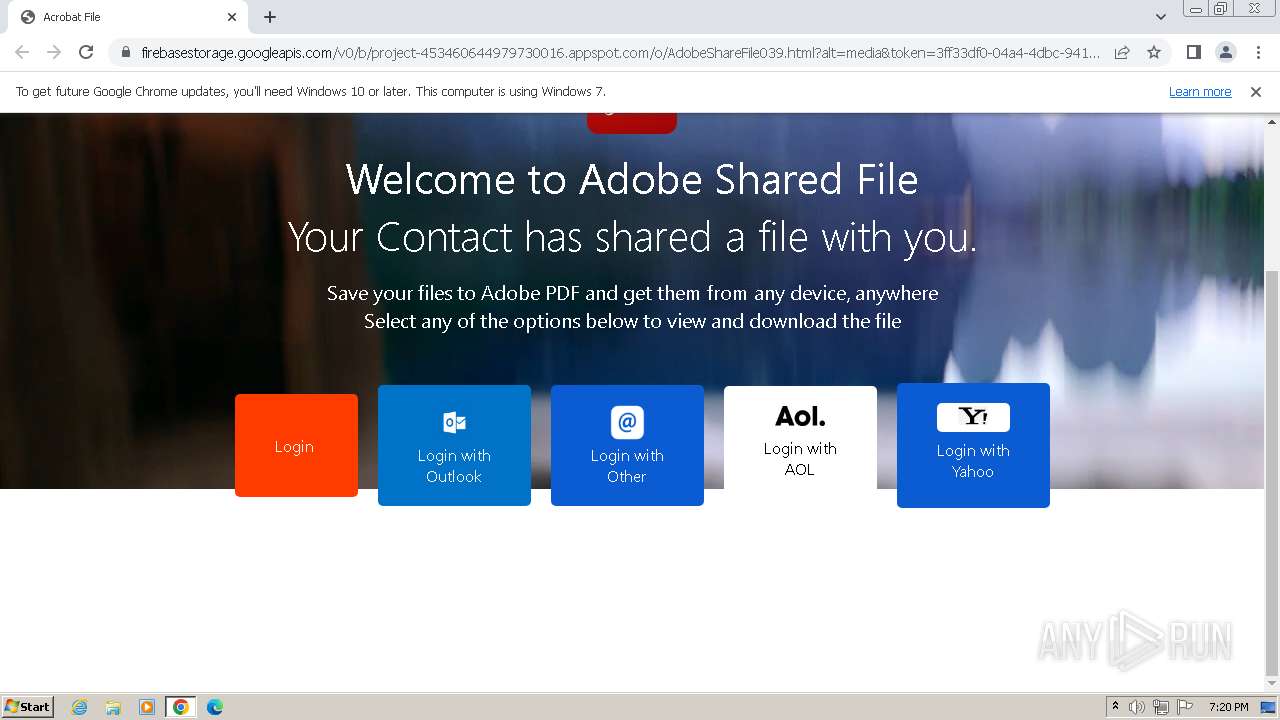Expand the tab search dropdown
1280x720 pixels.
(1161, 17)
